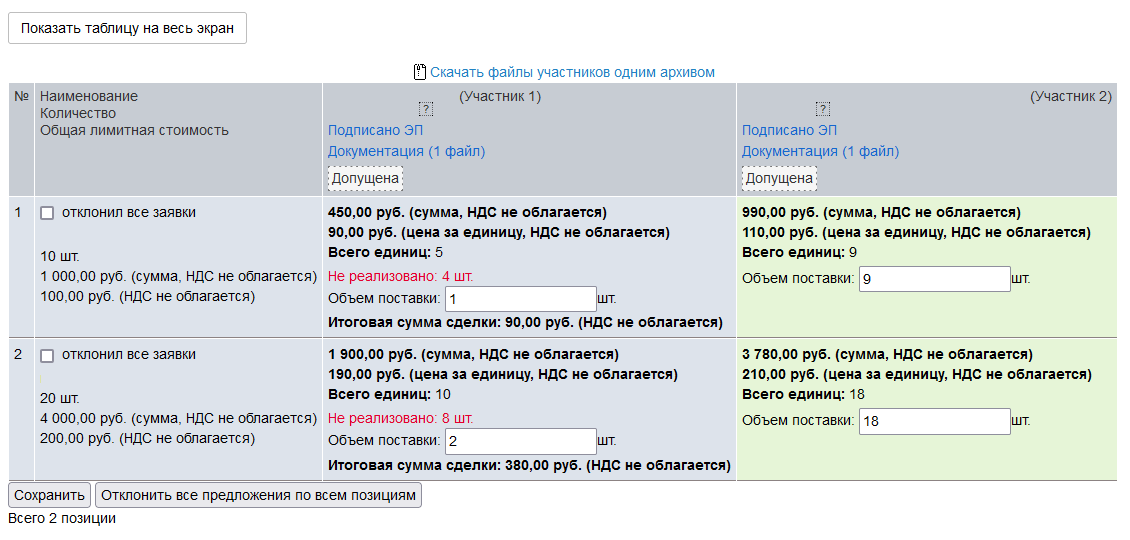Click the question mark icon under Участник 1
The height and width of the screenshot is (540, 1130).
pos(425,108)
